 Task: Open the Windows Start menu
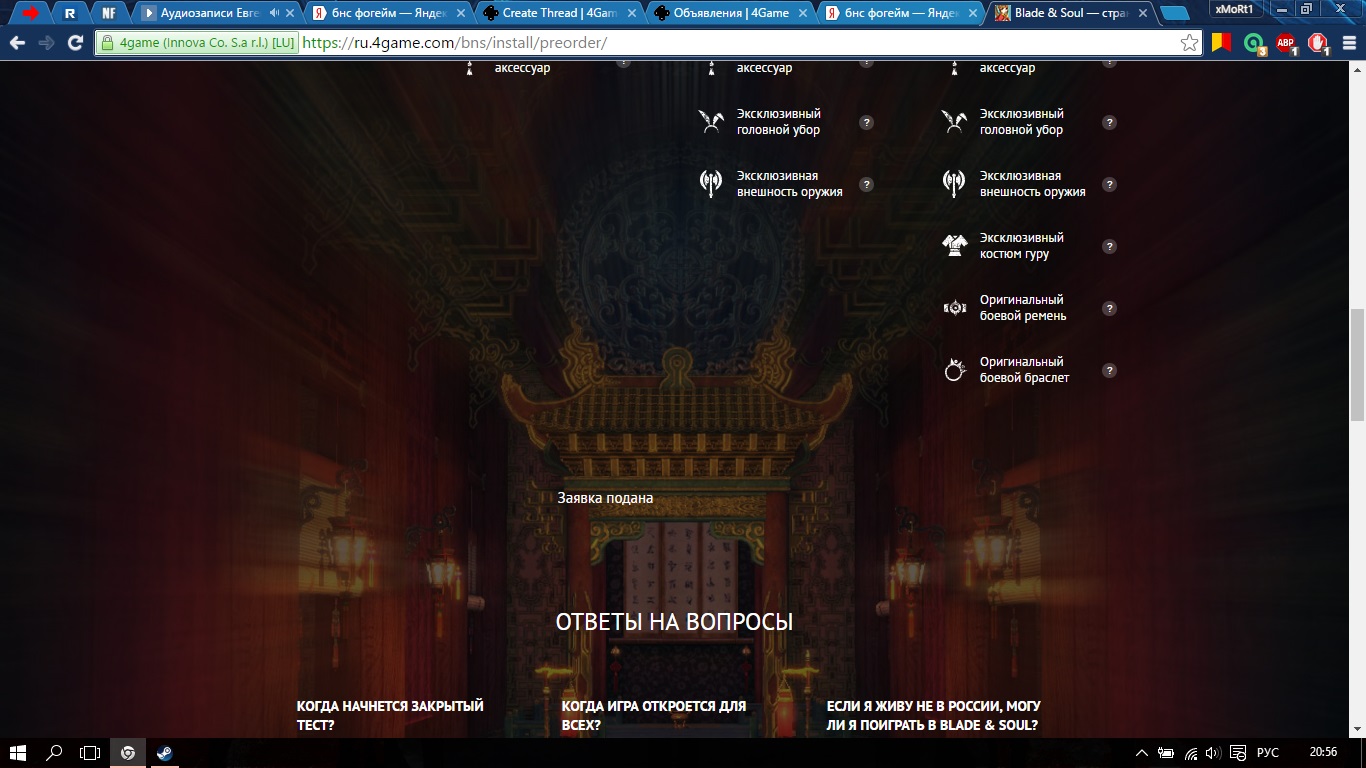click(x=18, y=753)
